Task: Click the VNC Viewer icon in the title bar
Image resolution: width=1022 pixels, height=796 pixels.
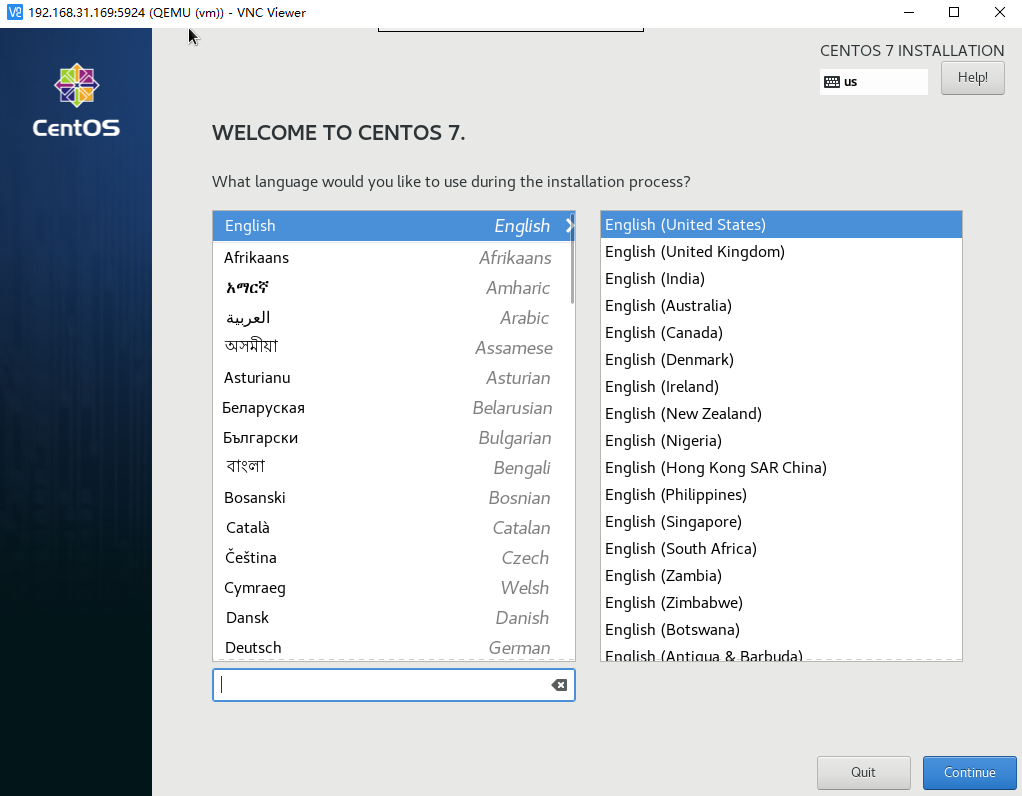Action: 14,12
